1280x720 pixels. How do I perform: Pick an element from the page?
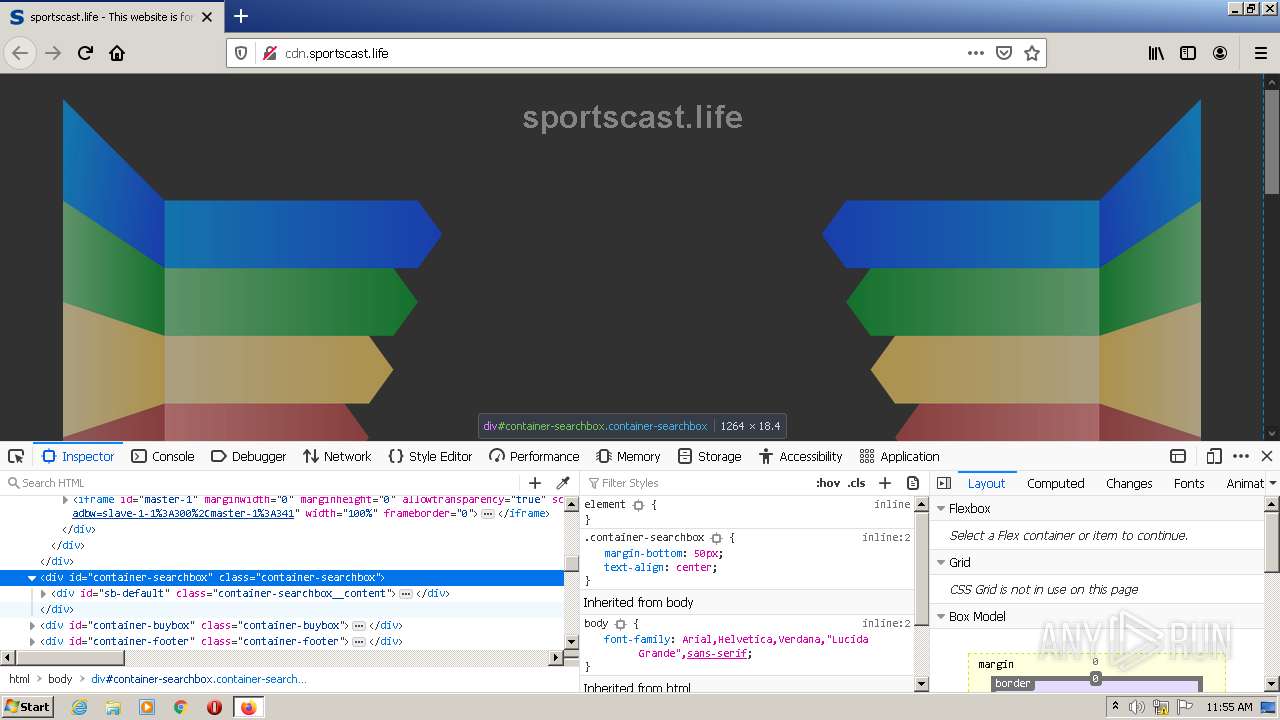[16, 456]
